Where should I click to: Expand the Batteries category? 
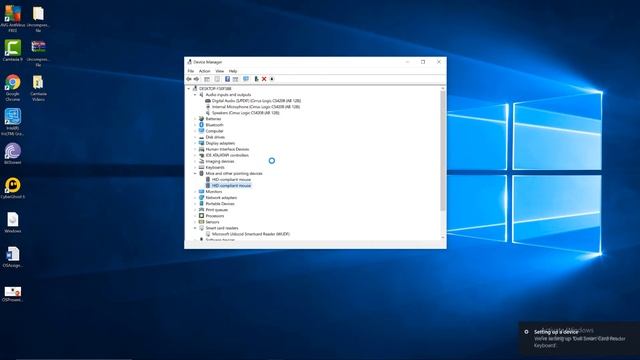point(195,119)
